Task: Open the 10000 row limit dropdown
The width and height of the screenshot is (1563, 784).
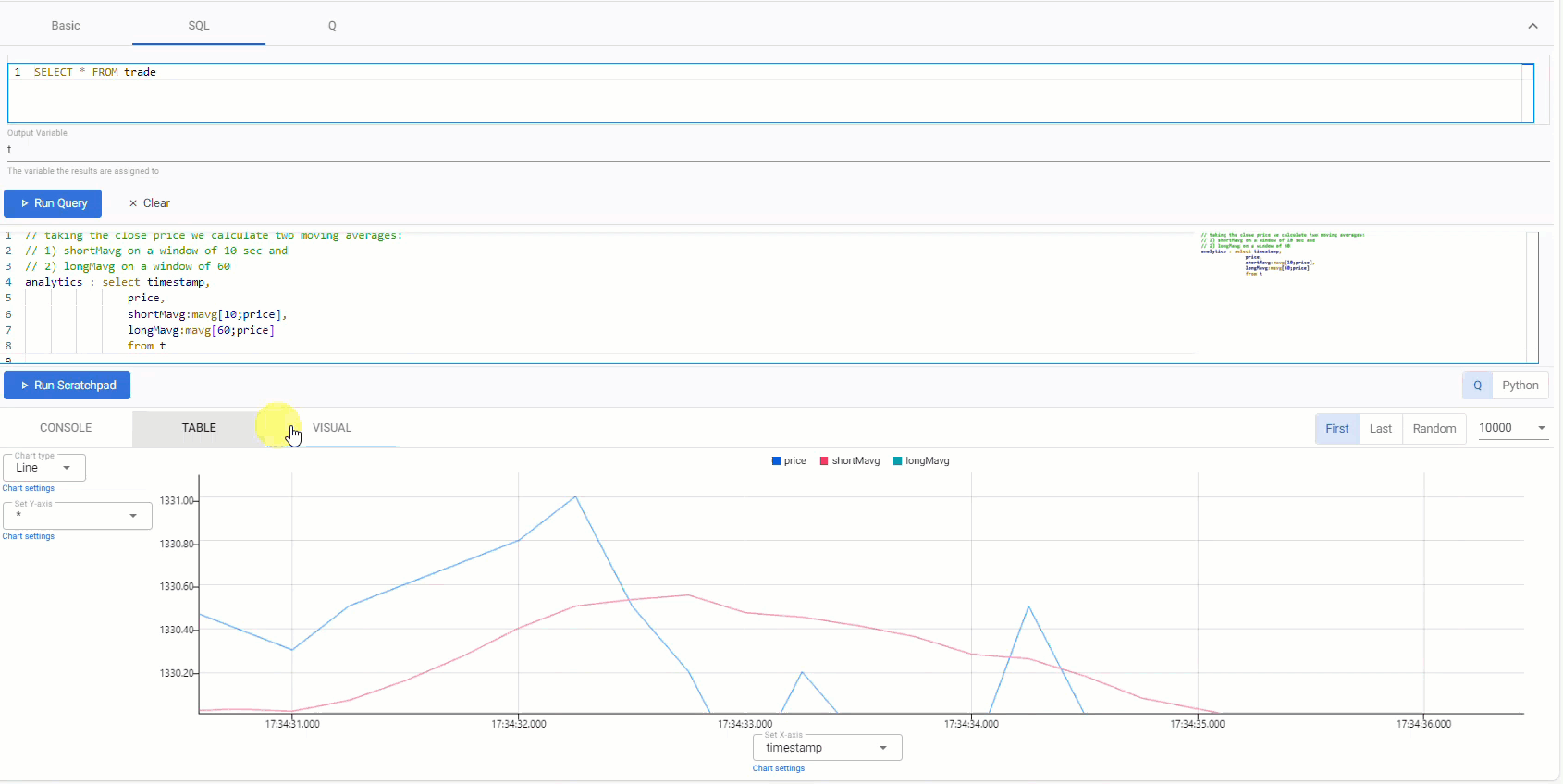Action: pos(1512,428)
